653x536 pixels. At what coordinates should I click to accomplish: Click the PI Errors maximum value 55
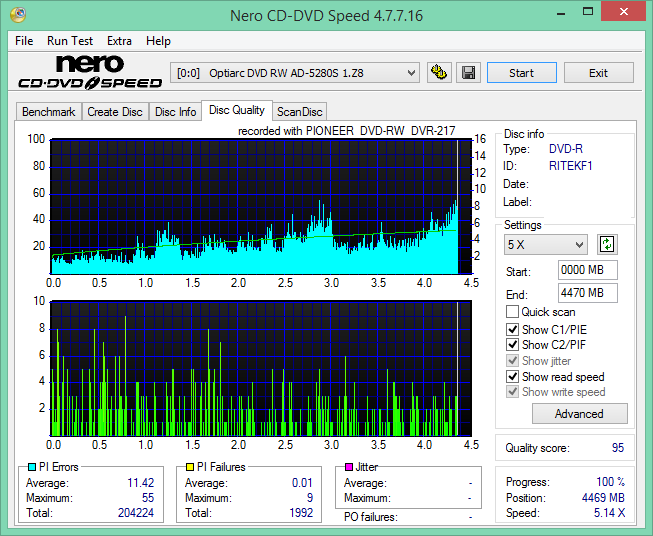pos(148,498)
